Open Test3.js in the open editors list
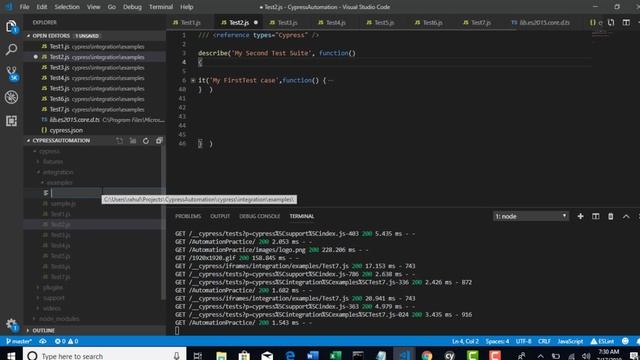This screenshot has width=640, height=360. point(93,68)
